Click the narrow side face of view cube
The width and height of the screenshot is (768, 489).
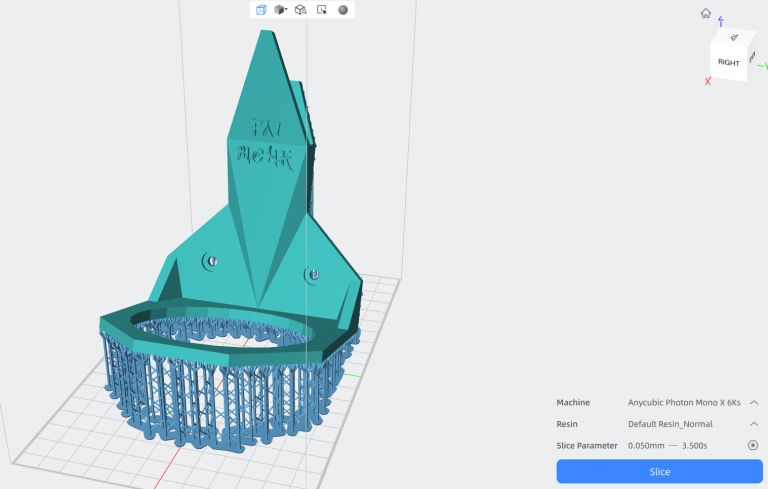pyautogui.click(x=750, y=56)
